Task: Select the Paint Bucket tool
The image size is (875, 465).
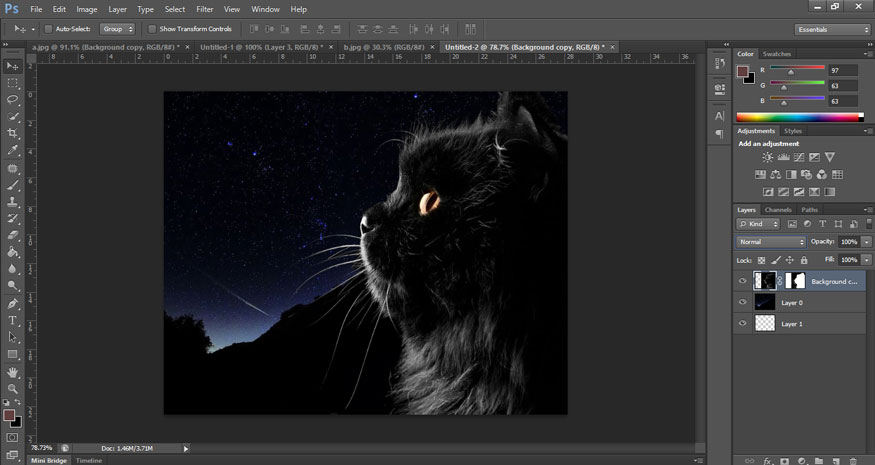Action: point(12,252)
